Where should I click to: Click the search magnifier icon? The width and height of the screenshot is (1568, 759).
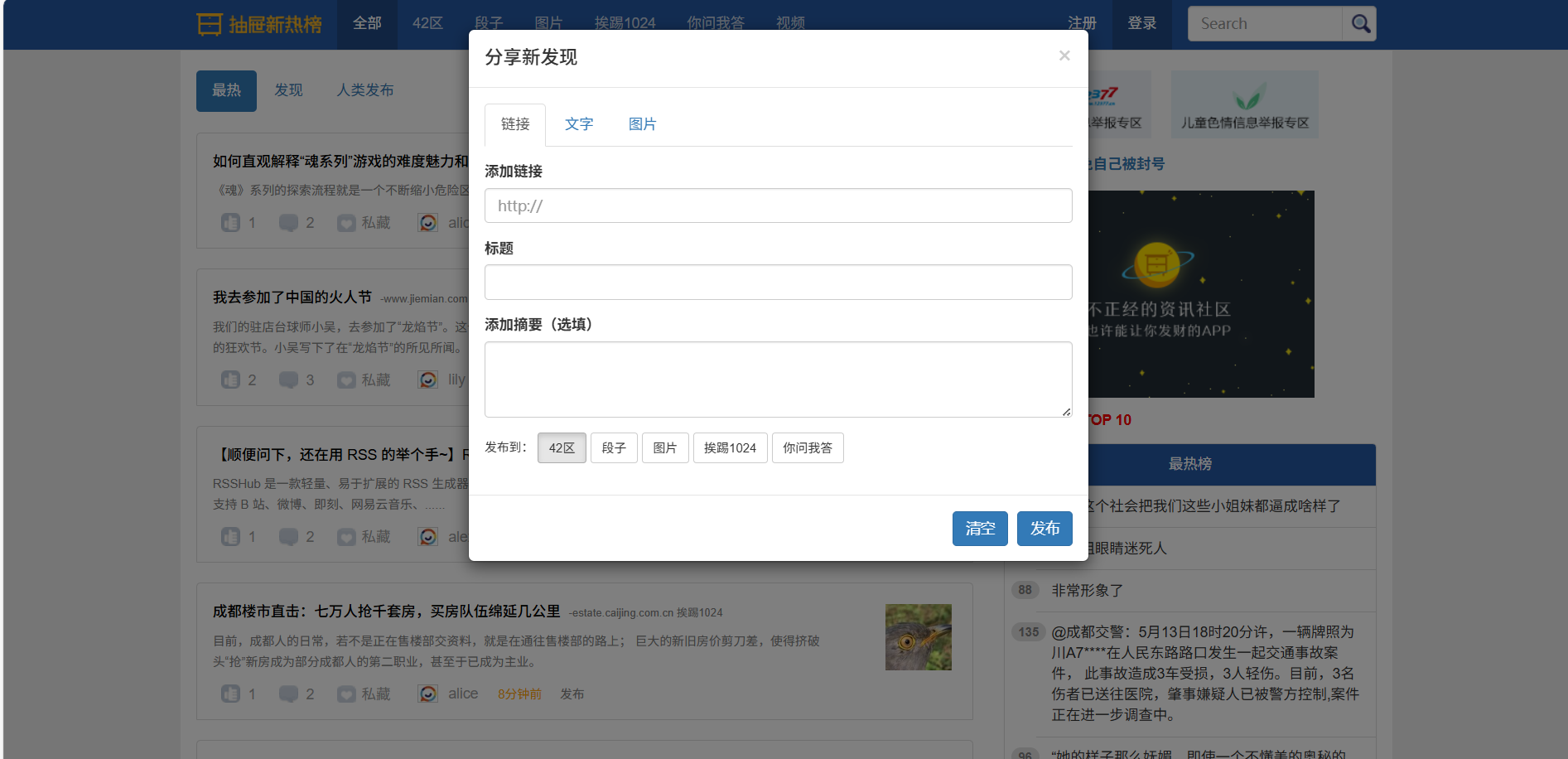click(1359, 24)
